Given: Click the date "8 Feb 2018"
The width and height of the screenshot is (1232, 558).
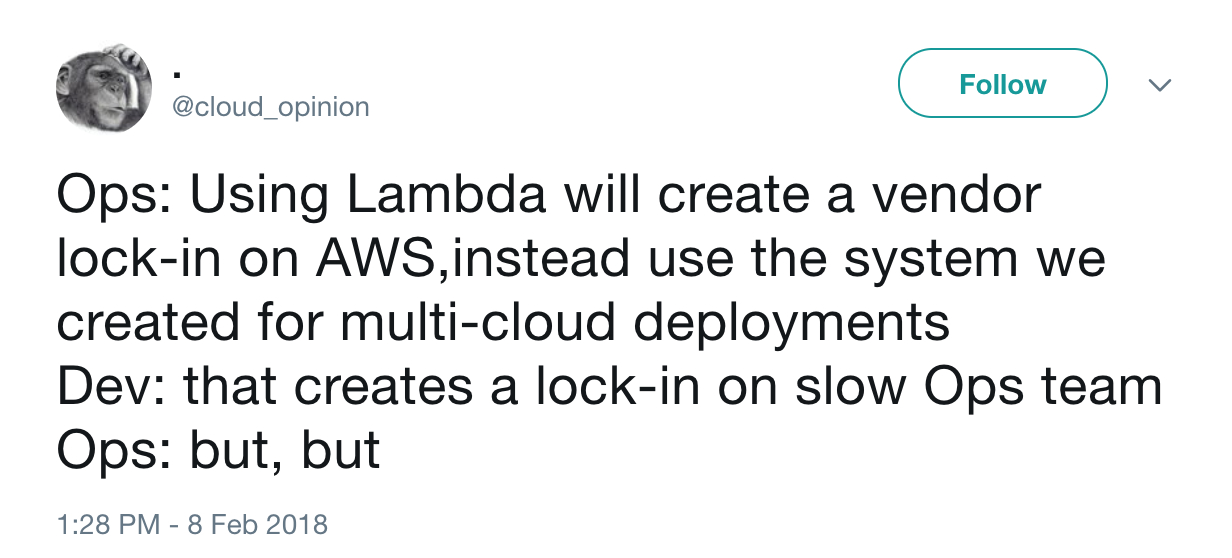Looking at the screenshot, I should 258,524.
